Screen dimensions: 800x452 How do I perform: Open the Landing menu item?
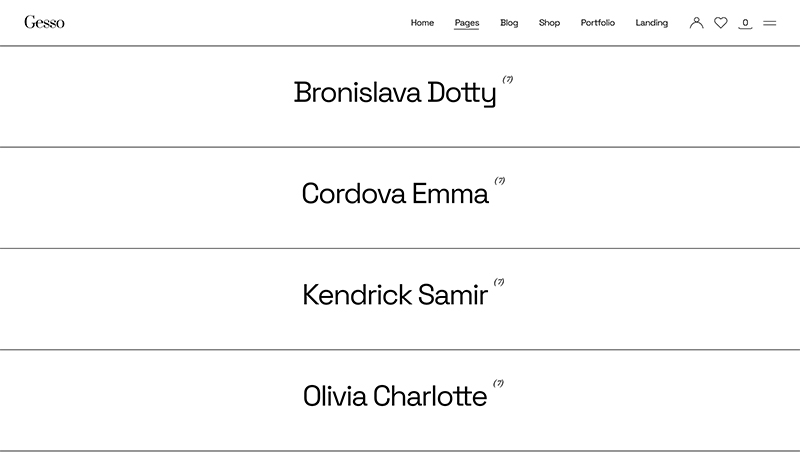pyautogui.click(x=651, y=23)
